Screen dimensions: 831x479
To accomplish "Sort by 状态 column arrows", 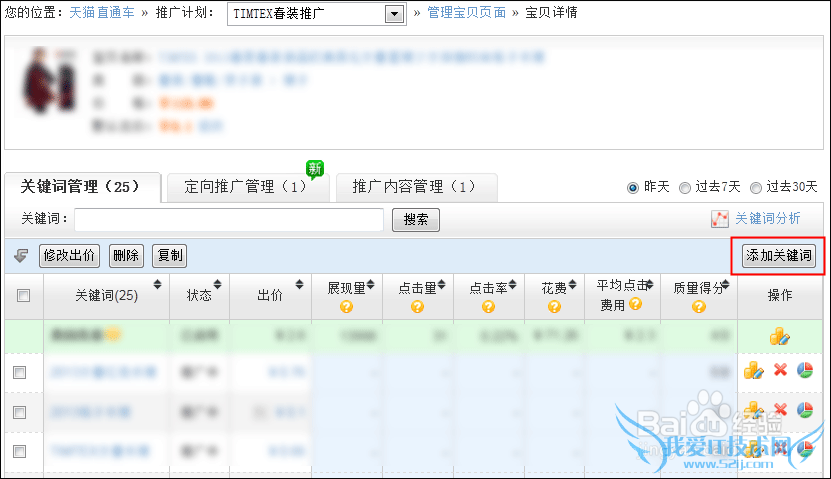I will (217, 285).
